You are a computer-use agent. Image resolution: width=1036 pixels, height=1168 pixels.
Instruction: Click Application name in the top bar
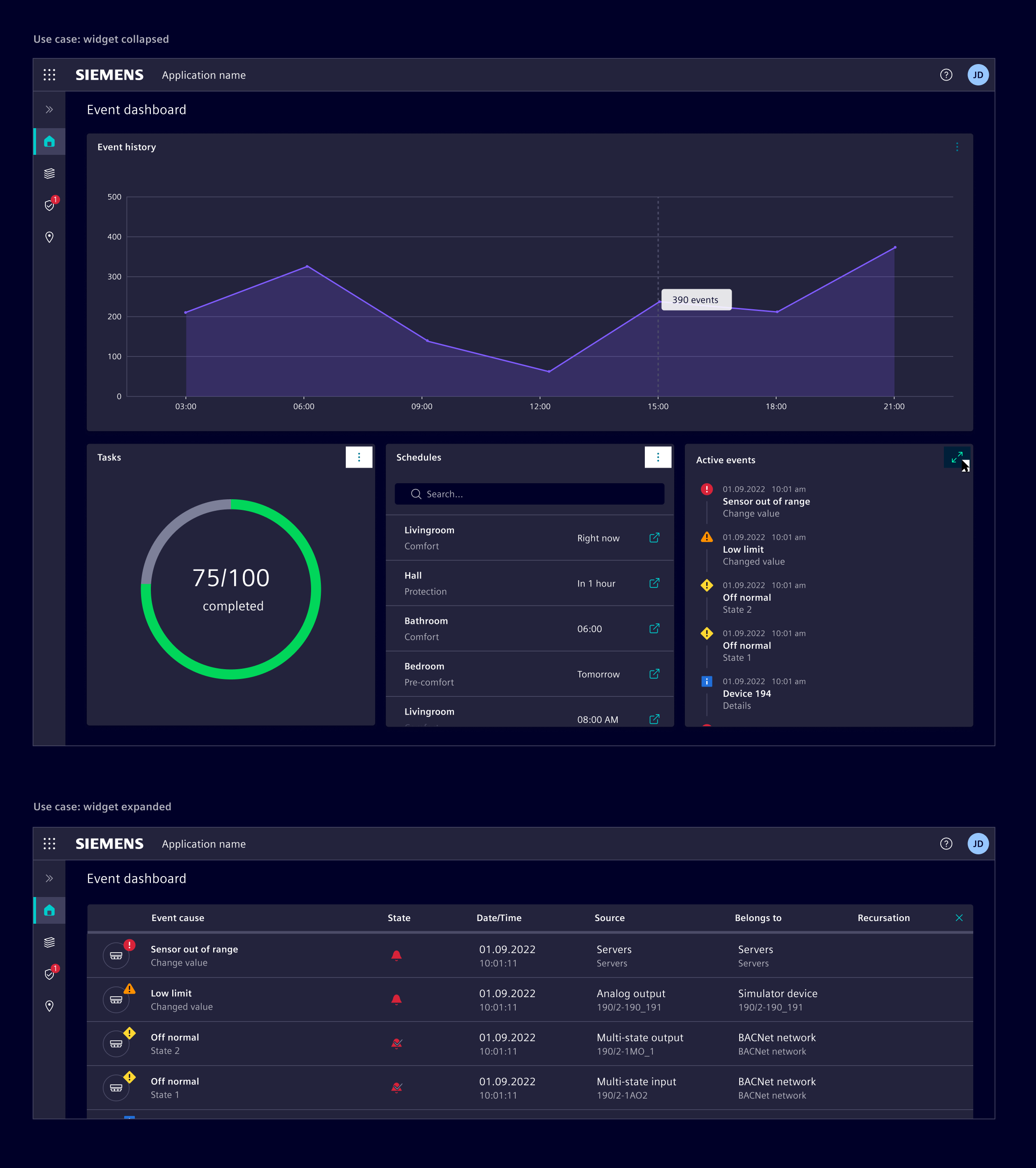click(x=203, y=75)
